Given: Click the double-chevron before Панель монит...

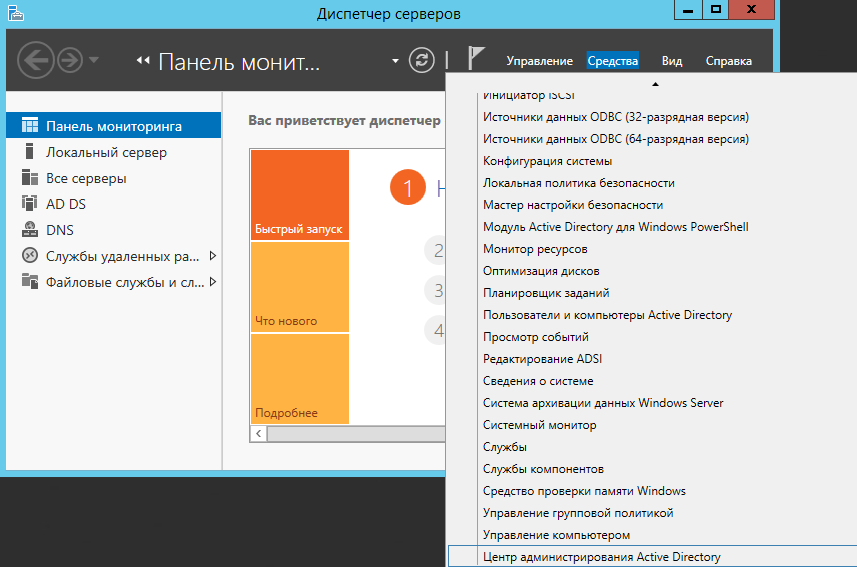Looking at the screenshot, I should pyautogui.click(x=143, y=61).
